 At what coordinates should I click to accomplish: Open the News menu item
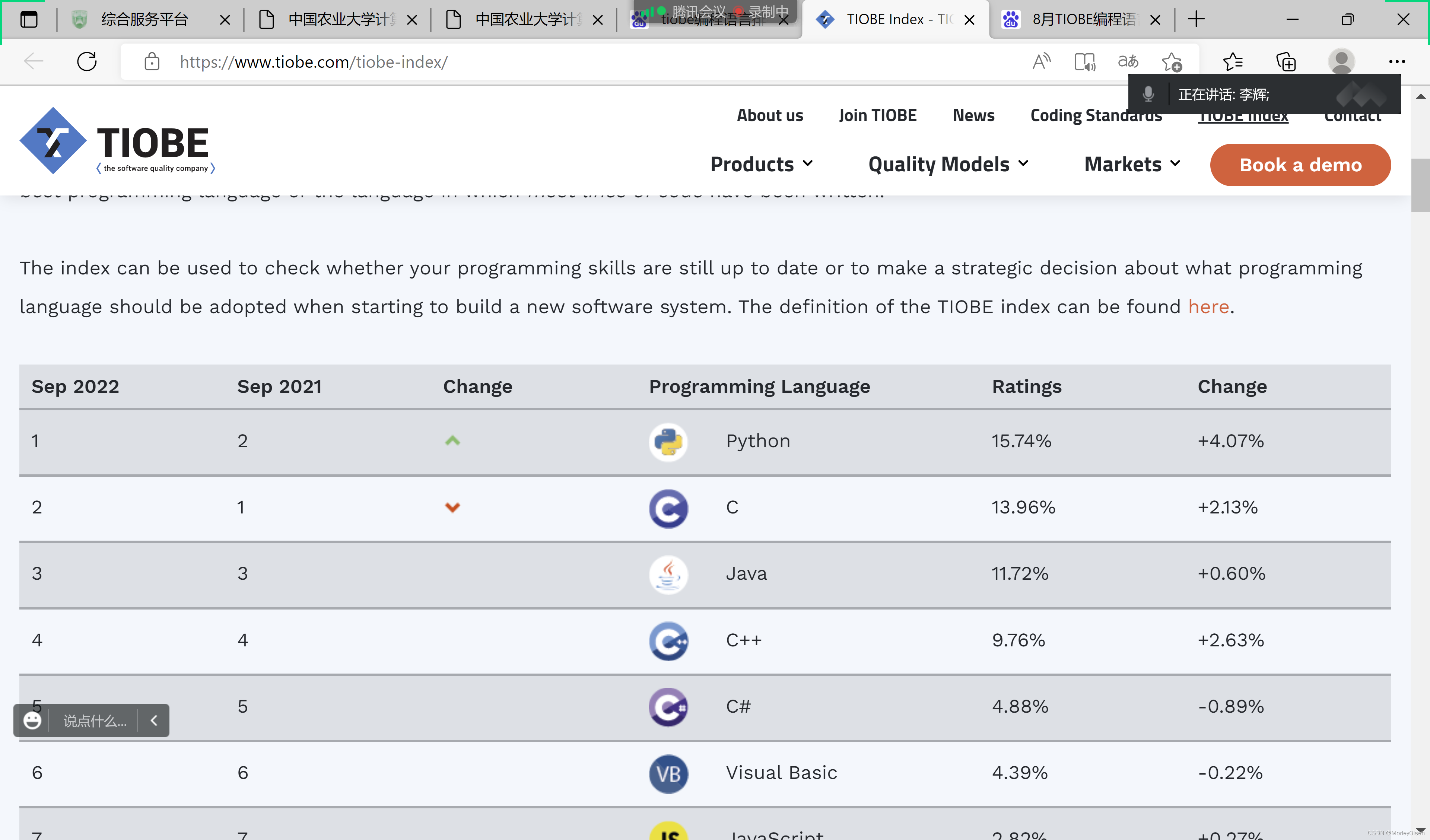(973, 115)
